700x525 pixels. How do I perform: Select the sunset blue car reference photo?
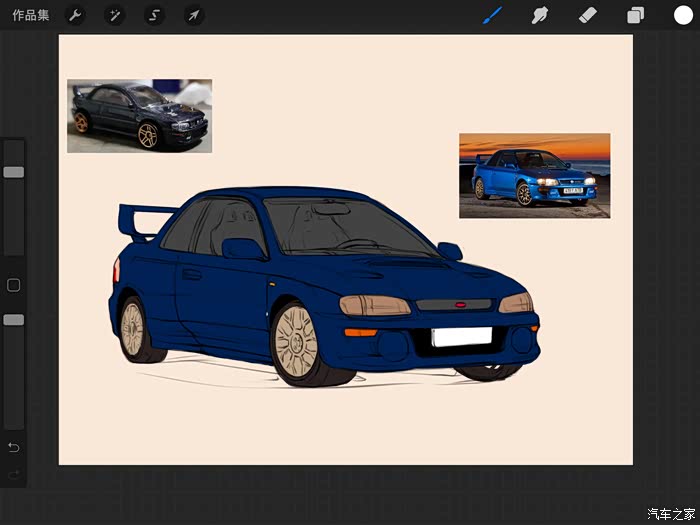534,176
